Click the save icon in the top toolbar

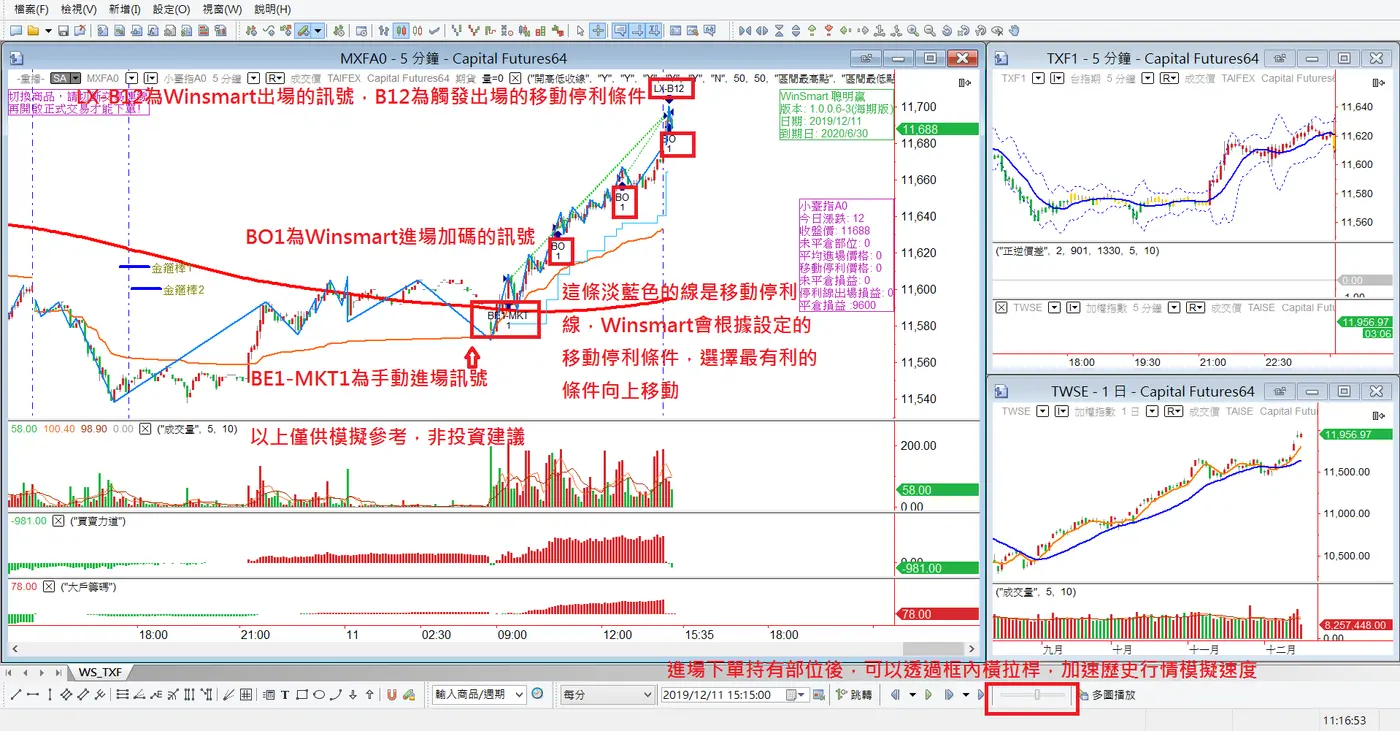pos(64,31)
